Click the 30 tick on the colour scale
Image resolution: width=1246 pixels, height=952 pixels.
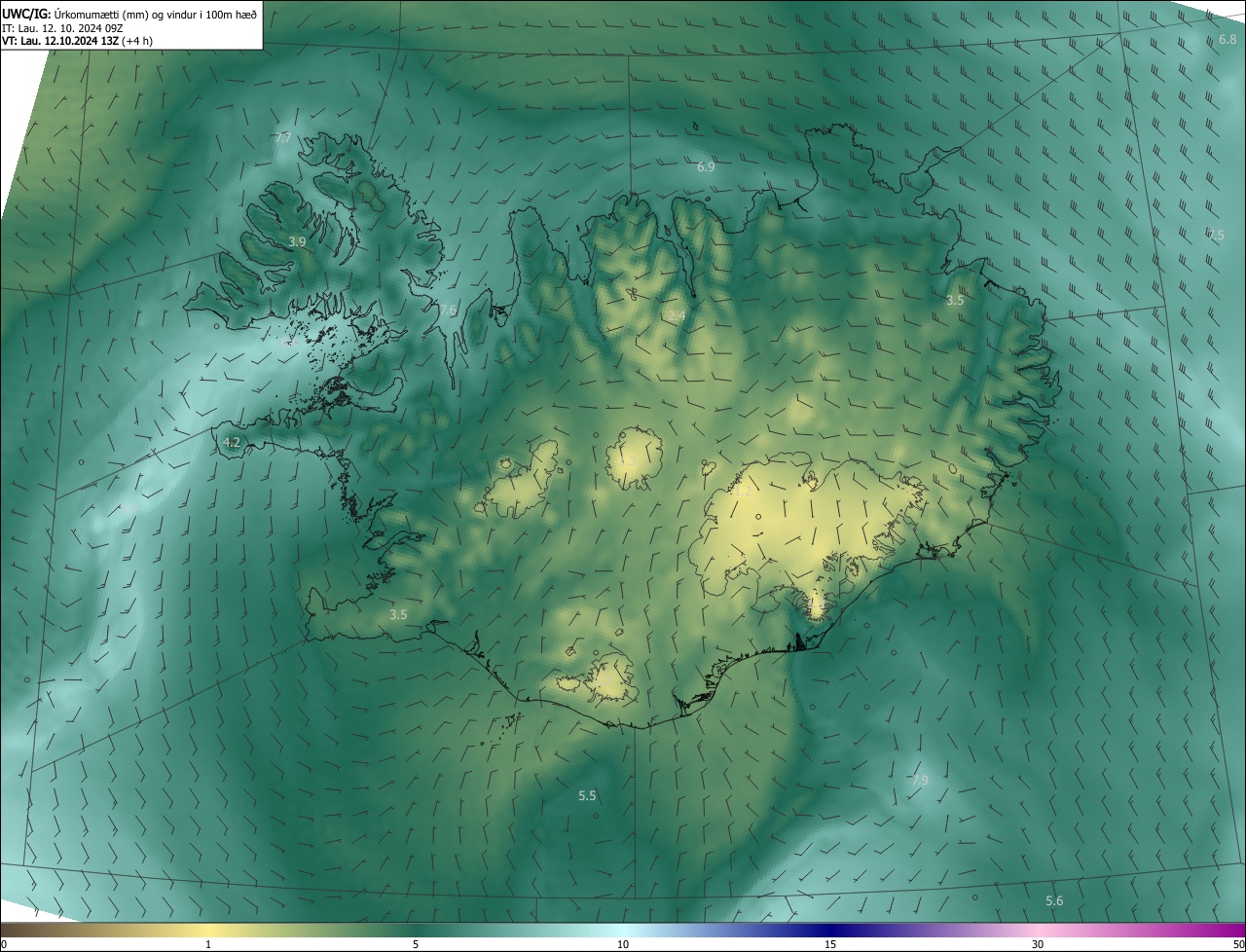tap(1038, 944)
